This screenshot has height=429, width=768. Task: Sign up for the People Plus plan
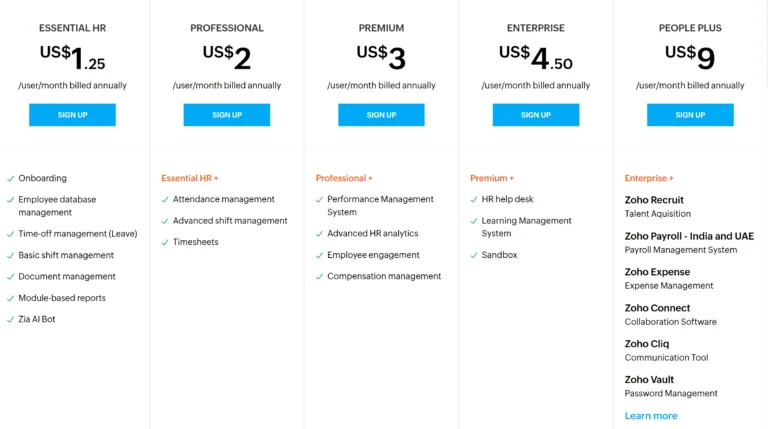[690, 115]
